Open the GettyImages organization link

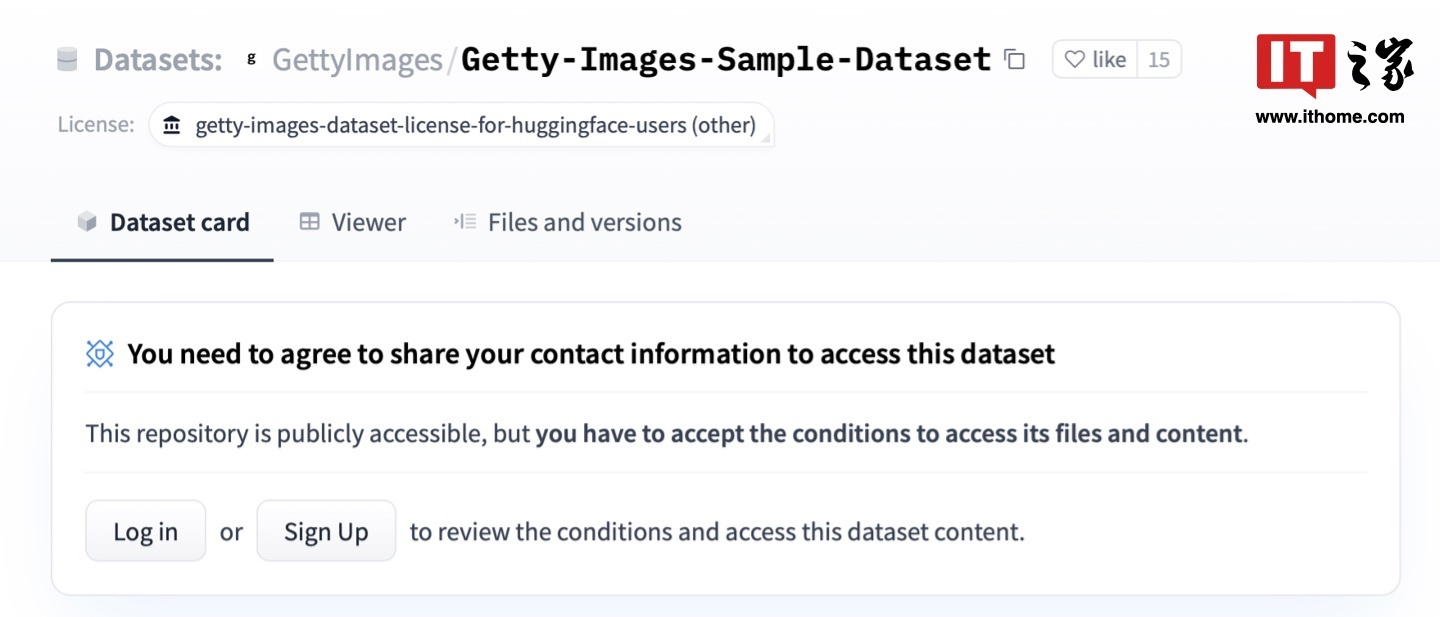pyautogui.click(x=357, y=60)
